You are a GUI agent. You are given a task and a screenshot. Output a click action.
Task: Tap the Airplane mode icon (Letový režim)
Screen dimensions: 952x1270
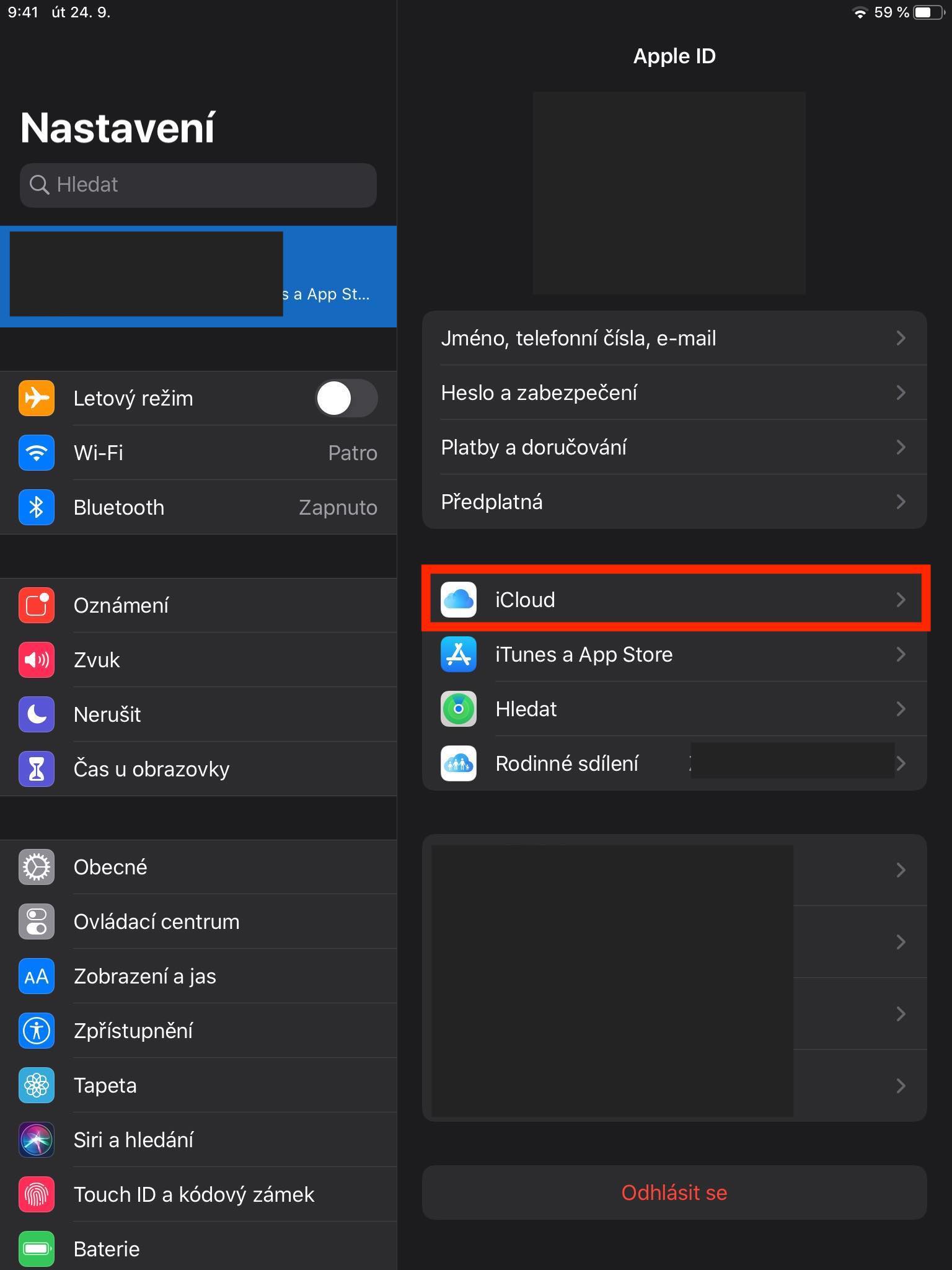click(37, 397)
